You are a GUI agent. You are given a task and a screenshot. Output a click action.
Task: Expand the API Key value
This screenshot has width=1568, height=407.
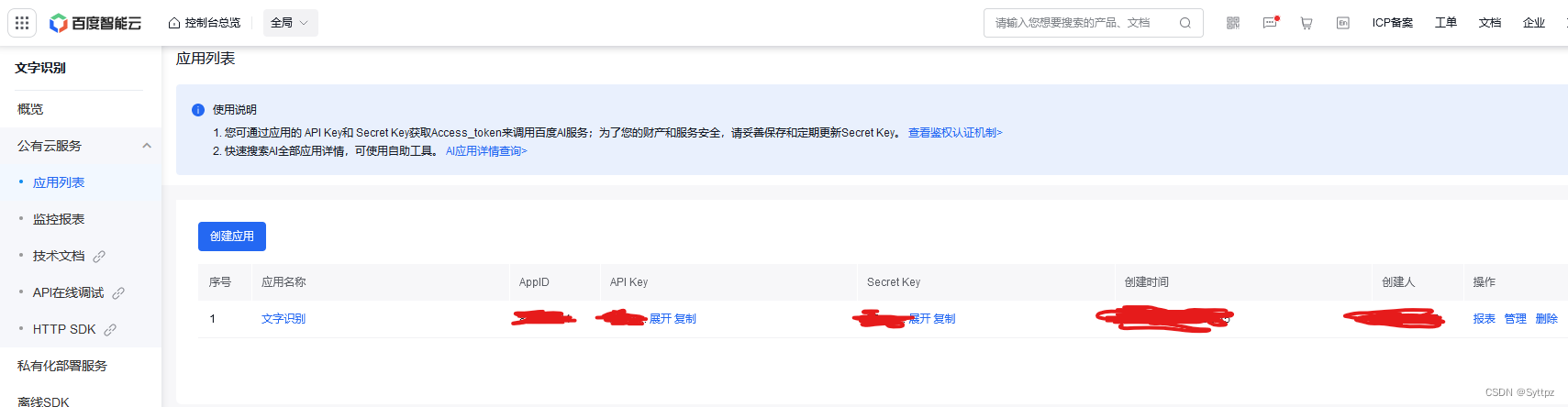(x=661, y=319)
